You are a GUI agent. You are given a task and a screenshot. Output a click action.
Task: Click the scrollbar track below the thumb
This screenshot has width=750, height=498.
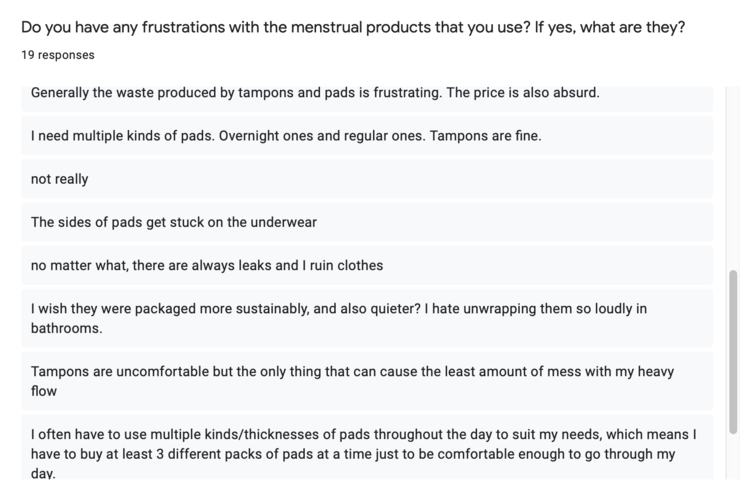click(735, 462)
